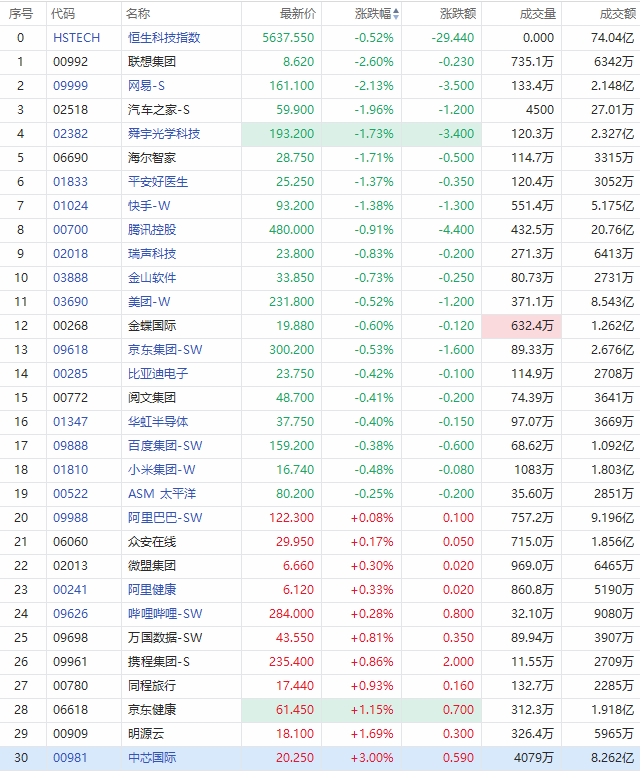This screenshot has height=774, width=640.
Task: Click the 序号 column header
Action: [x=21, y=14]
